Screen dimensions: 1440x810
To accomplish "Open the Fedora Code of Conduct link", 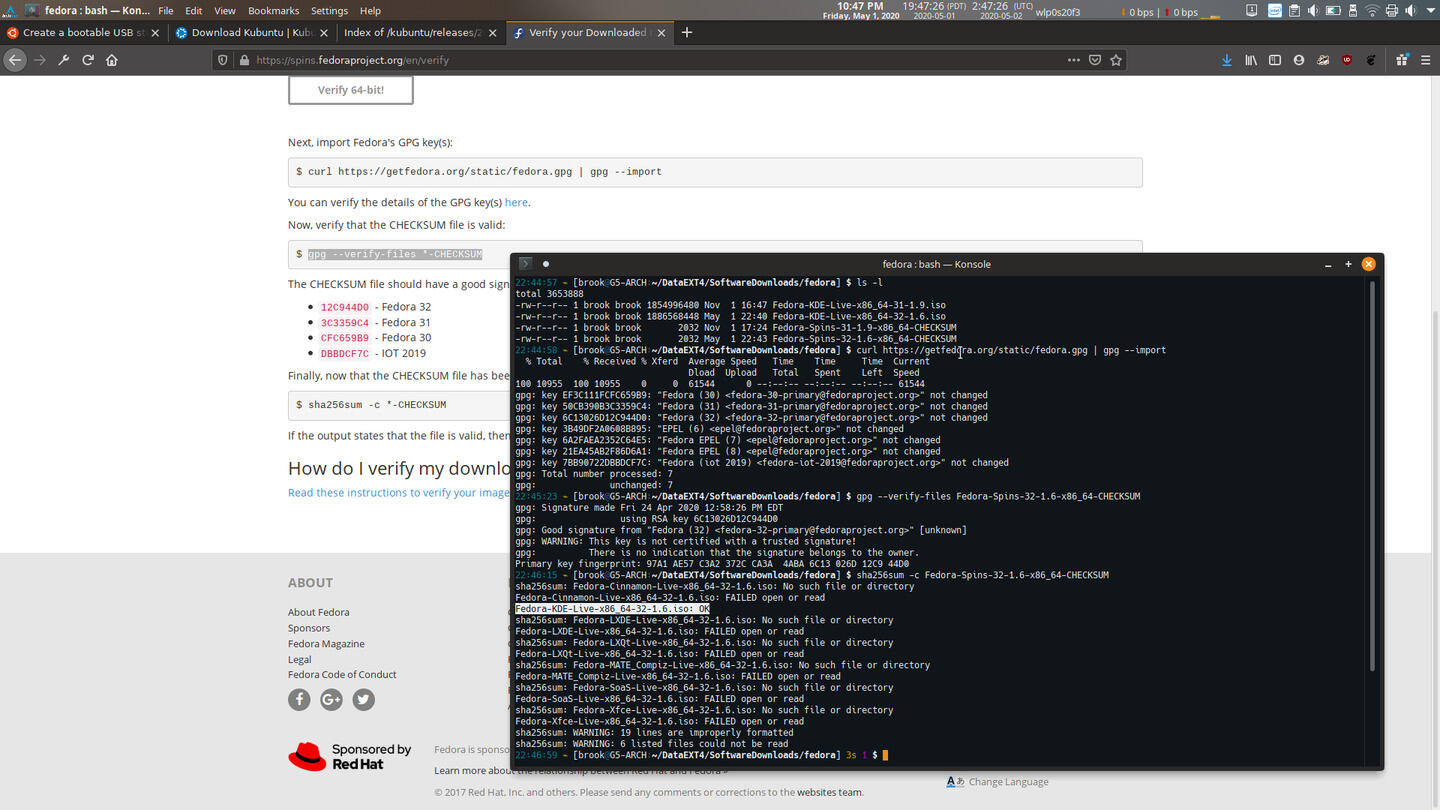I will (x=342, y=674).
